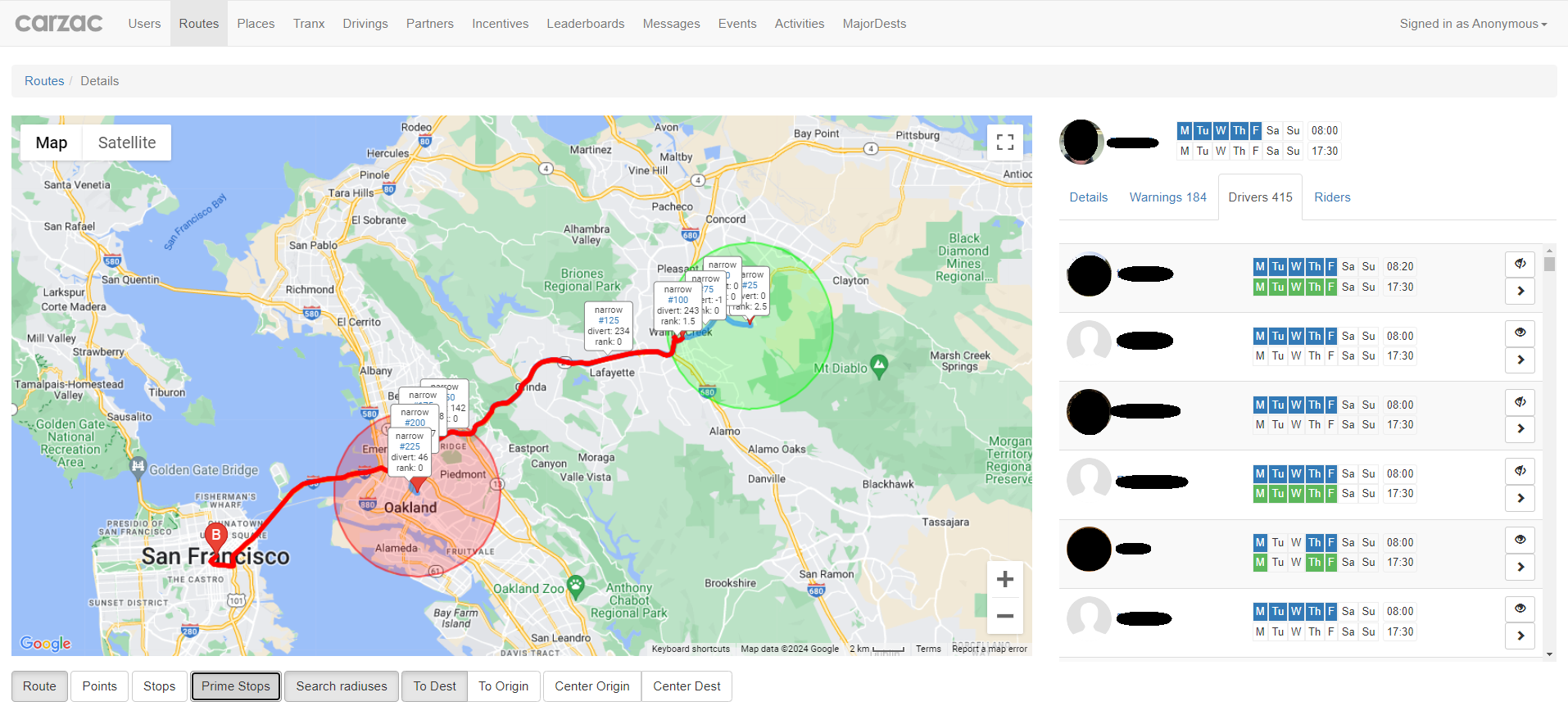Zoom in on the map
The height and width of the screenshot is (715, 1568).
(x=1004, y=580)
